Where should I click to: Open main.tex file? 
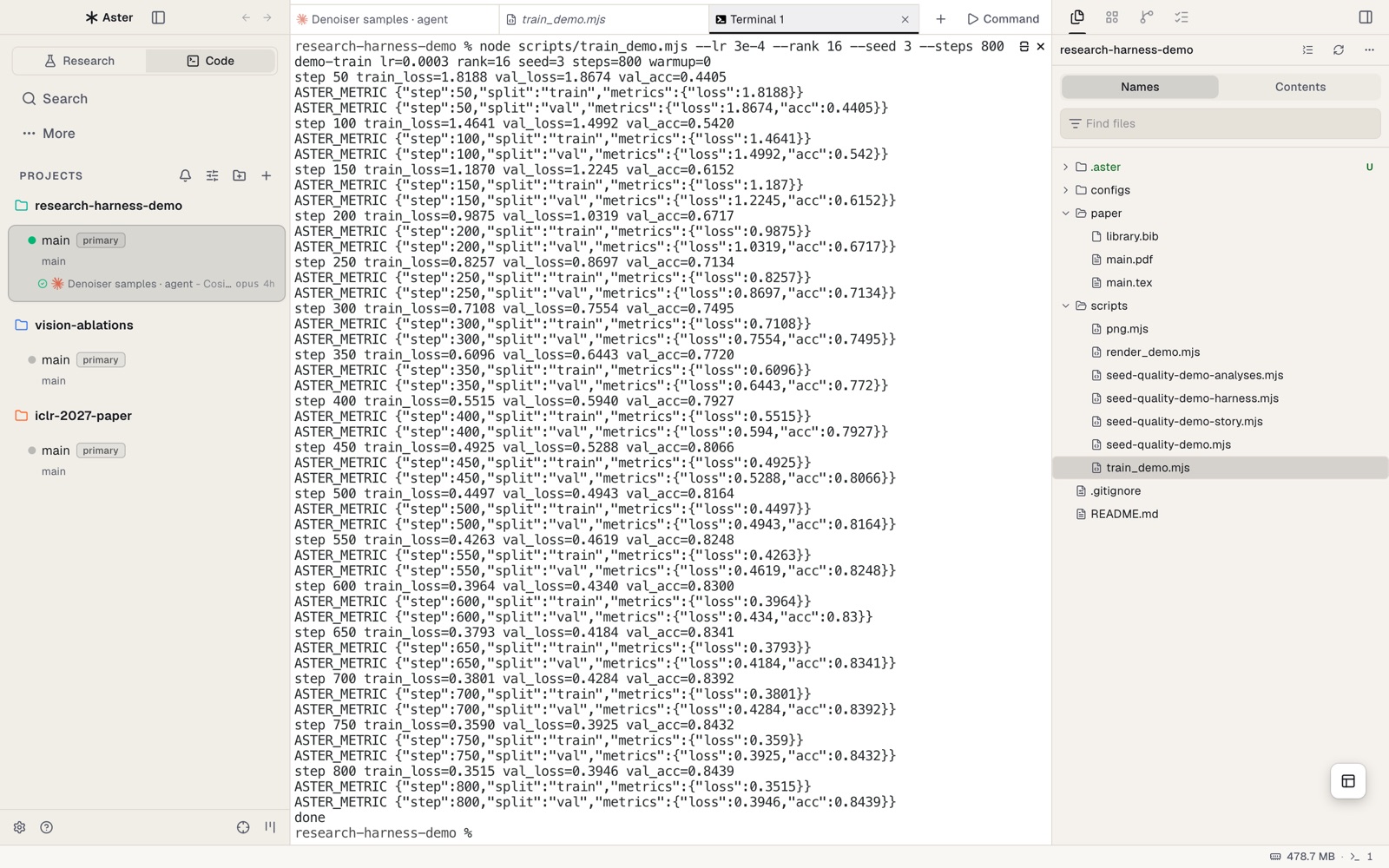coord(1129,283)
